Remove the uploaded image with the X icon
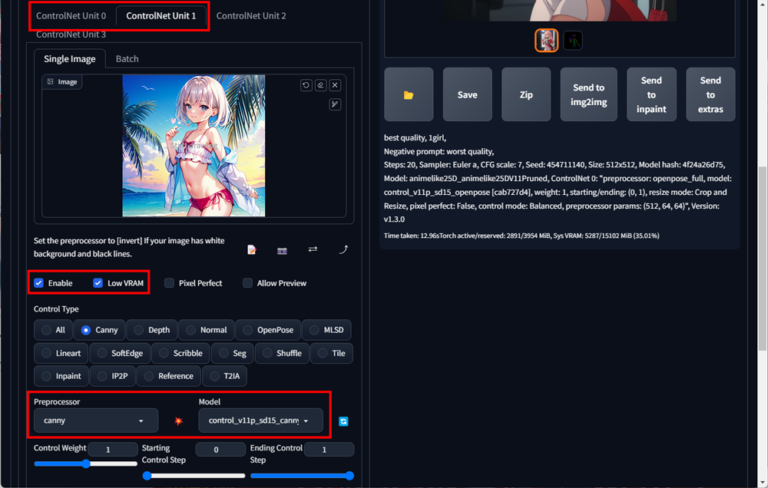The height and width of the screenshot is (488, 768). click(335, 85)
